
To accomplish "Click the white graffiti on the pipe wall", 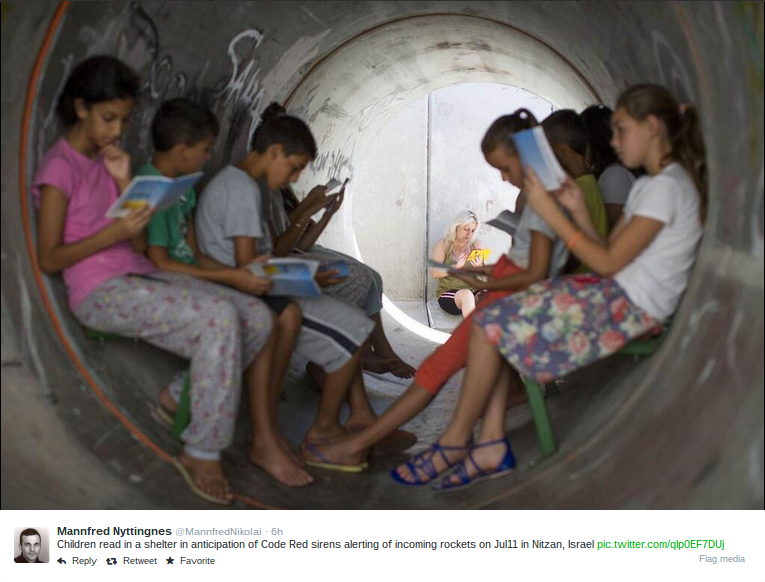I will (x=244, y=73).
